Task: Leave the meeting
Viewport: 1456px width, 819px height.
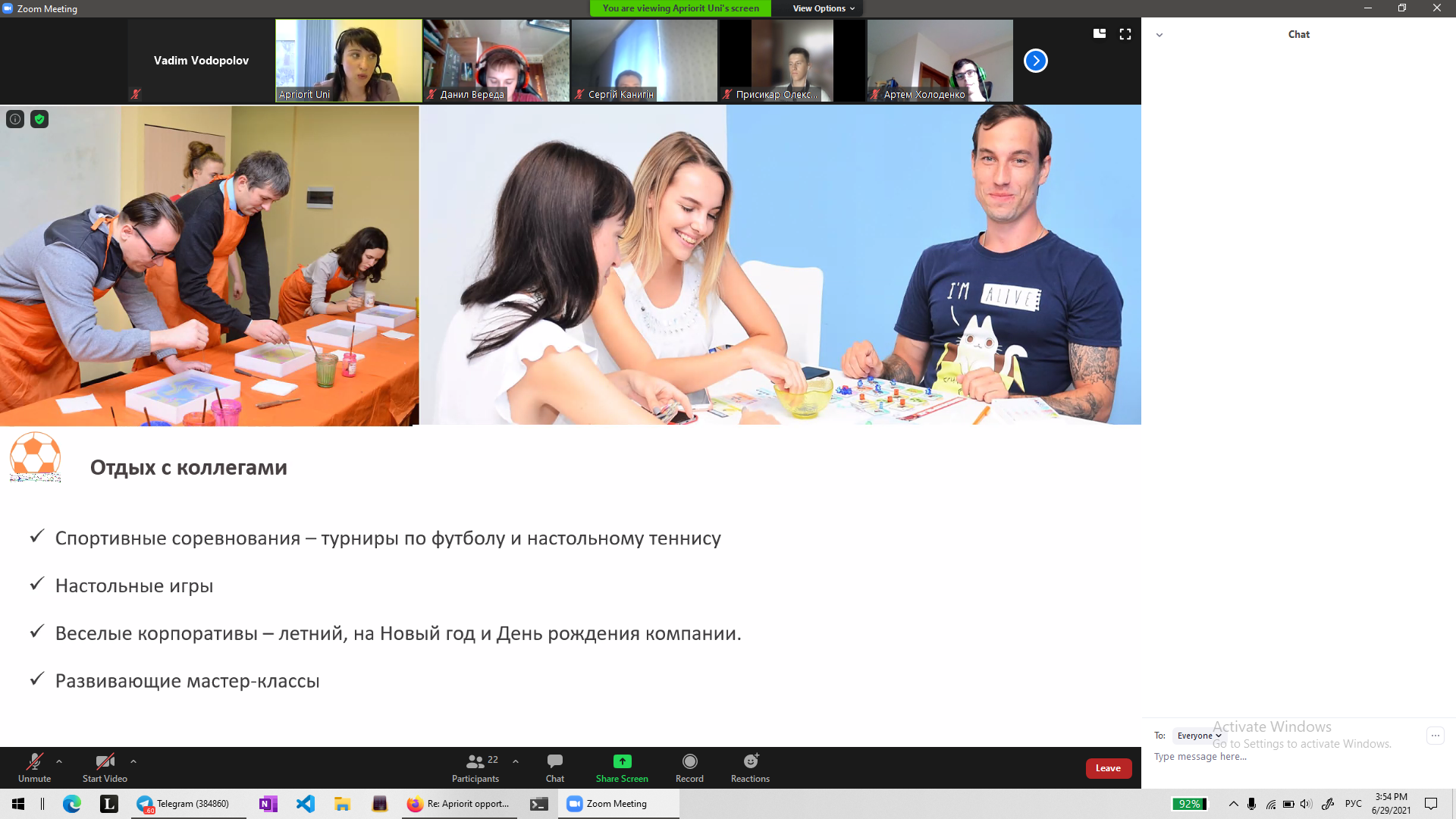Action: pos(1108,768)
